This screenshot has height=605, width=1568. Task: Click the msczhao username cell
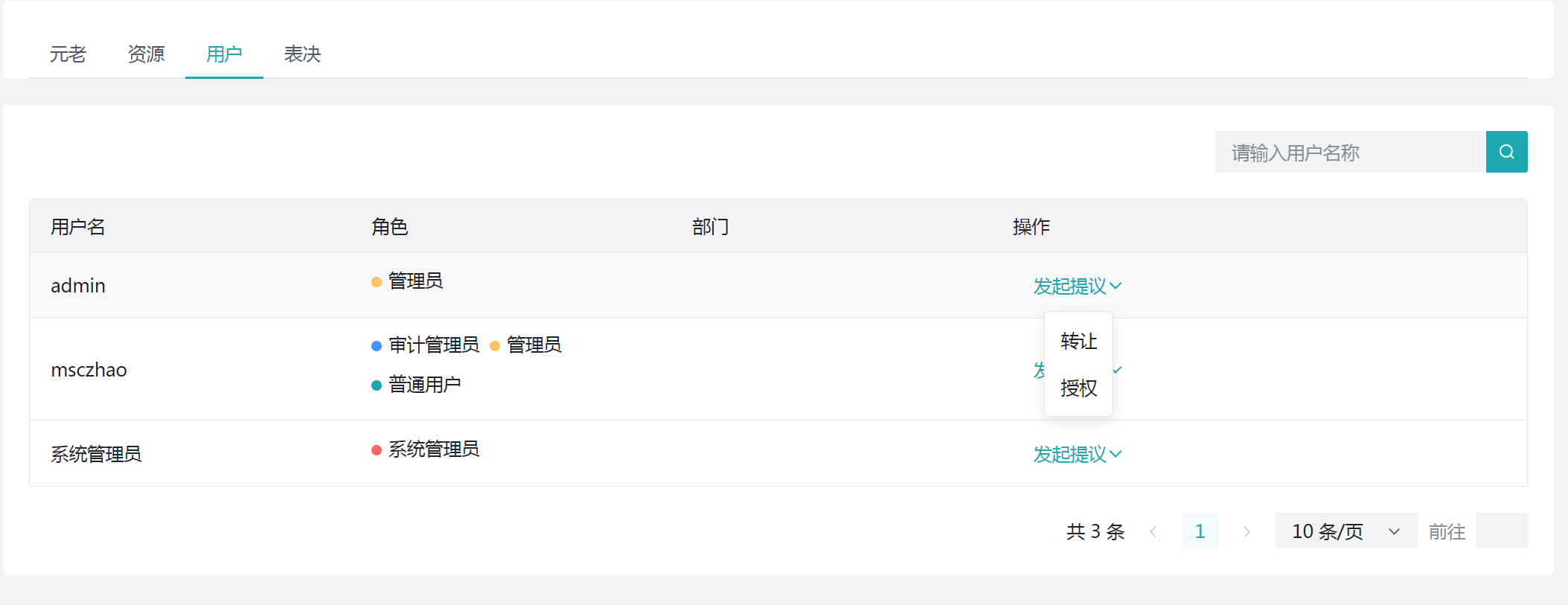pos(89,370)
